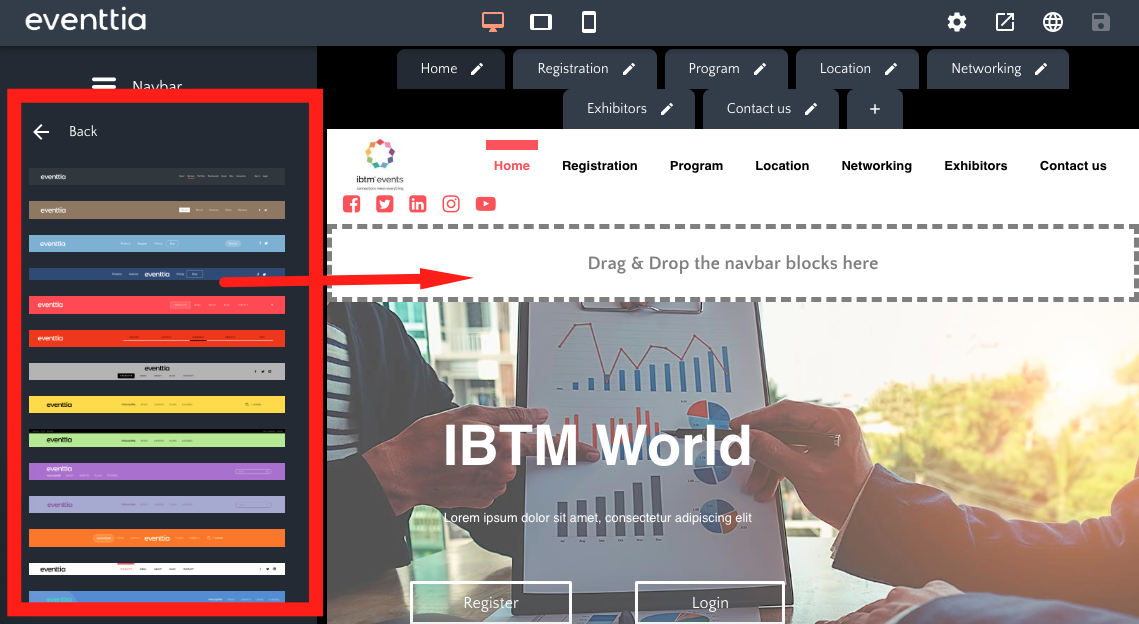Click the Login button on hero
This screenshot has width=1139, height=624.
[710, 602]
